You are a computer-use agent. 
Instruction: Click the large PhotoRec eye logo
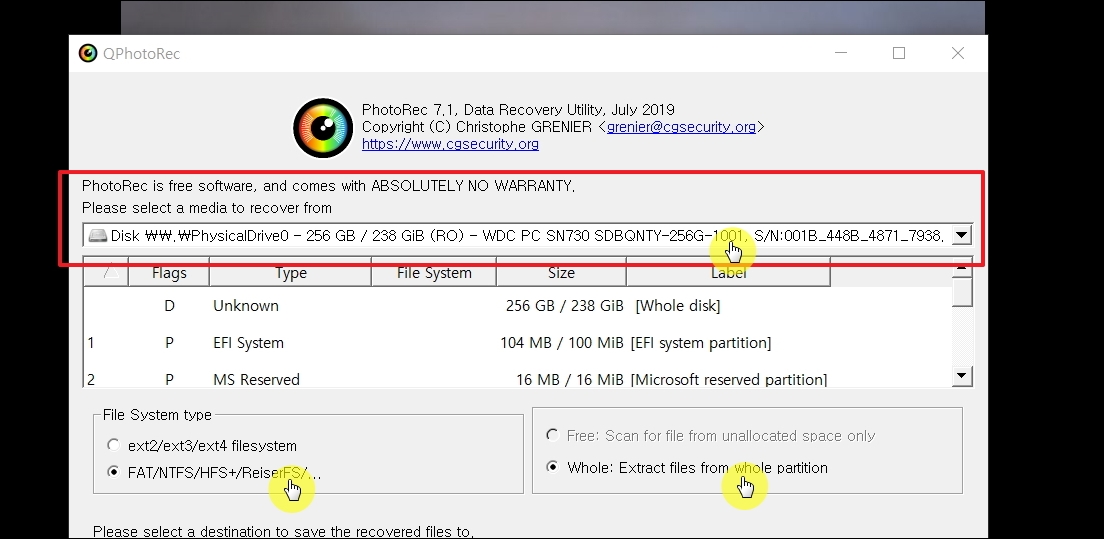pos(322,128)
